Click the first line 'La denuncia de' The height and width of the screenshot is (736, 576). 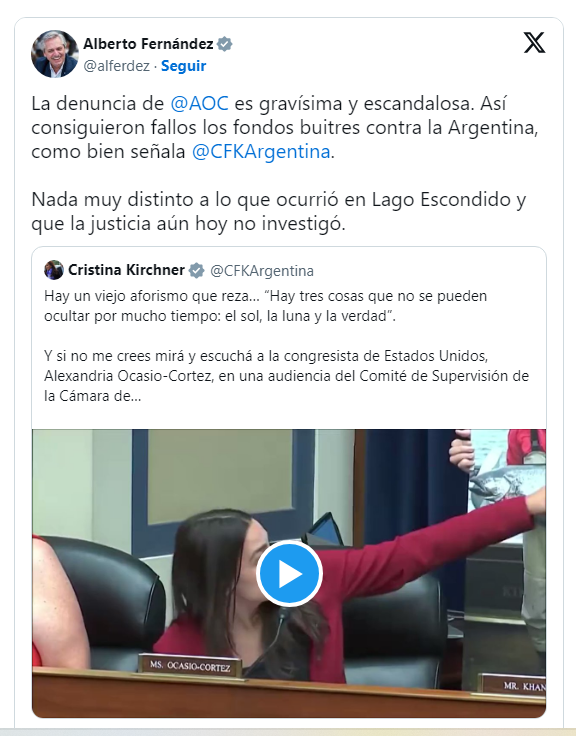click(x=98, y=103)
